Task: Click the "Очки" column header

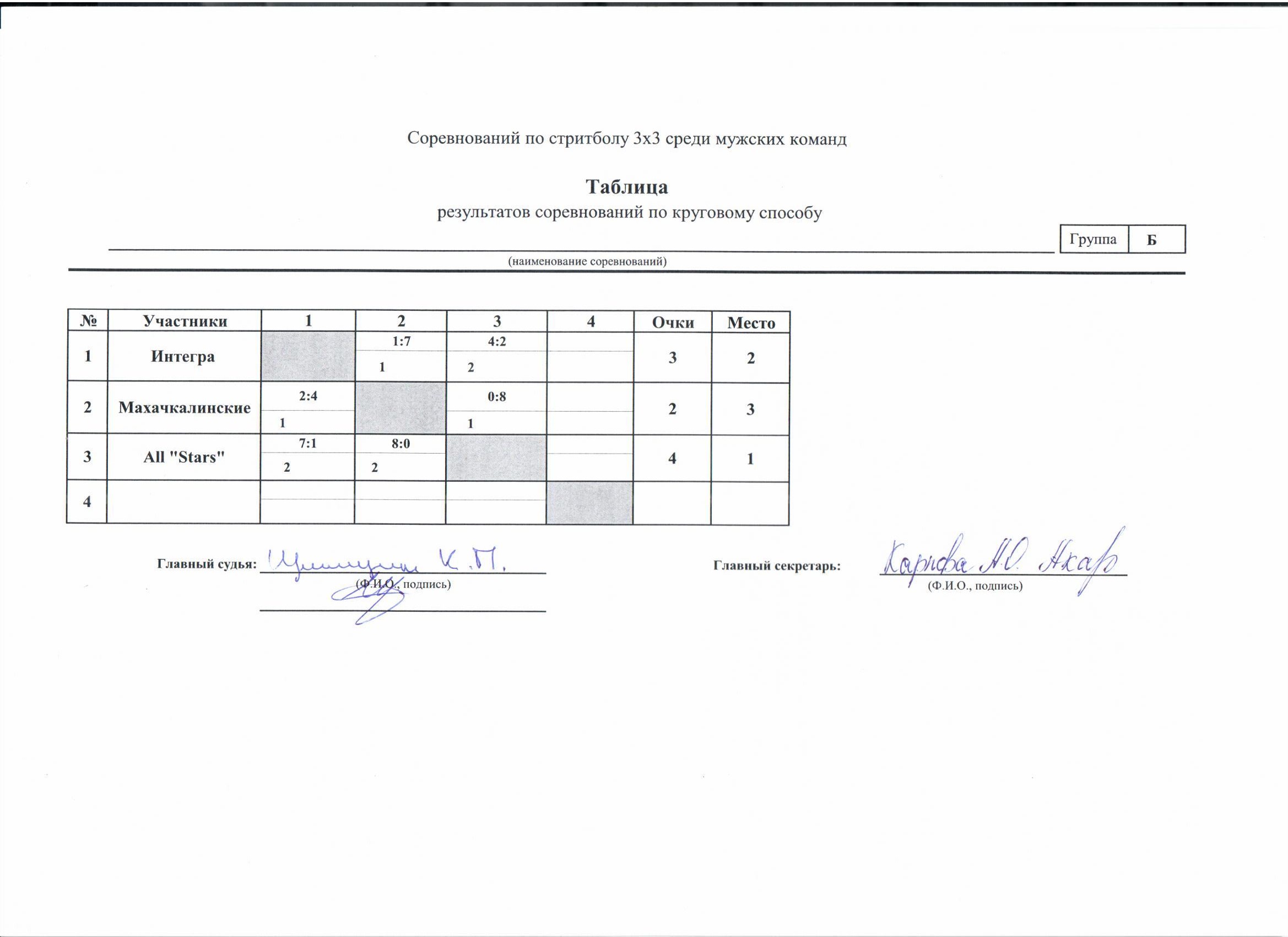Action: (x=673, y=322)
